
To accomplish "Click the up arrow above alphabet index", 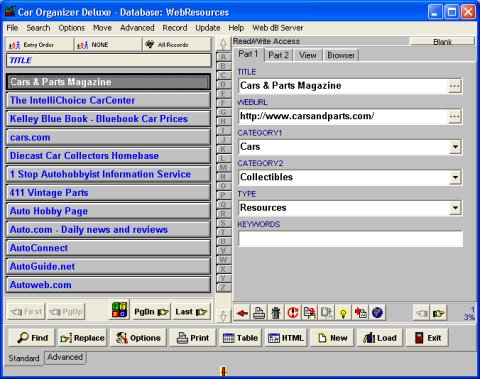I will click(223, 44).
